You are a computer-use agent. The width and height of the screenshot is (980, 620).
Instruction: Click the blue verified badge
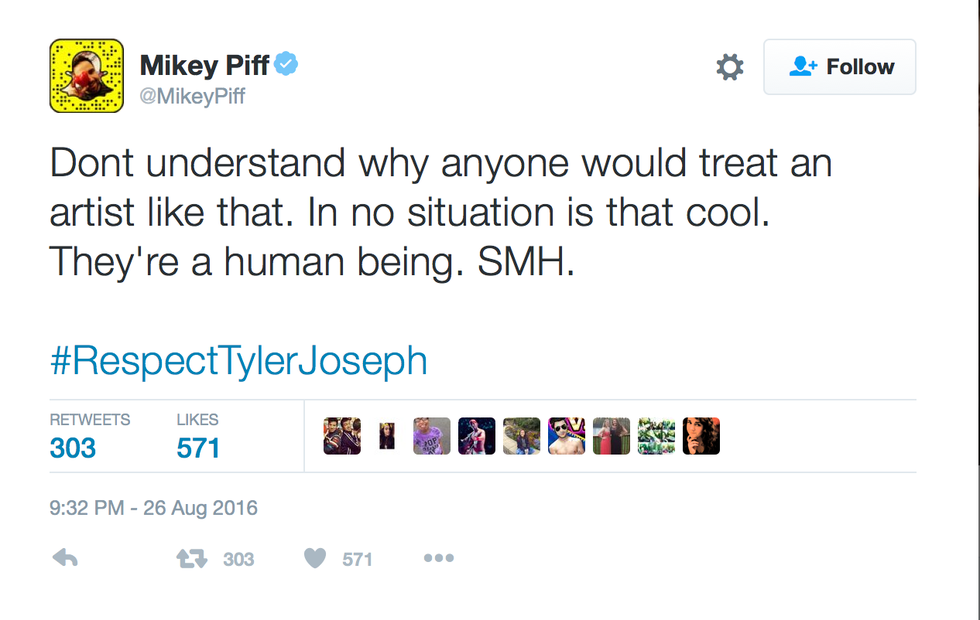point(287,66)
